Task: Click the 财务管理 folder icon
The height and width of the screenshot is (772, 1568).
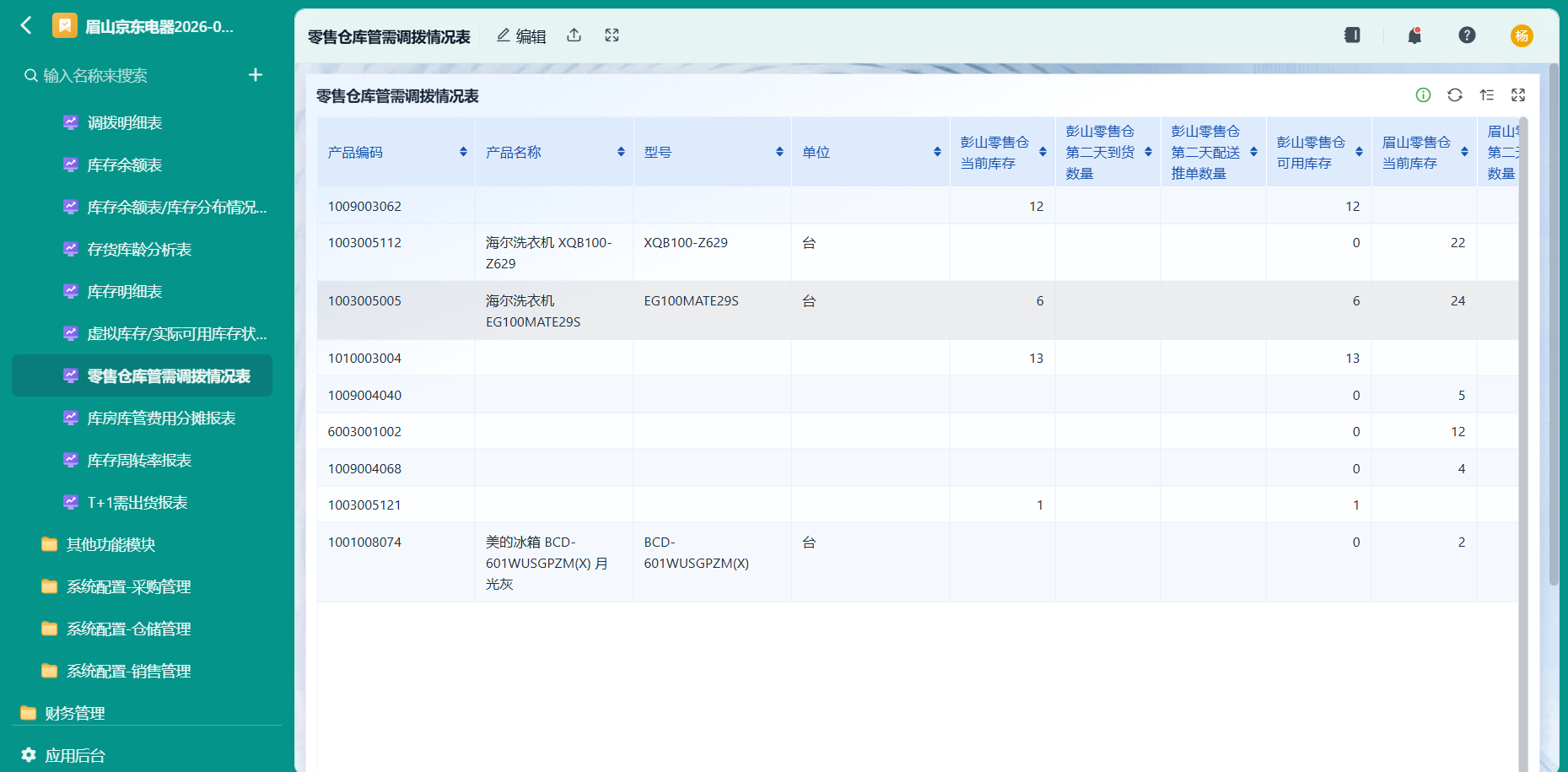Action: [x=29, y=713]
